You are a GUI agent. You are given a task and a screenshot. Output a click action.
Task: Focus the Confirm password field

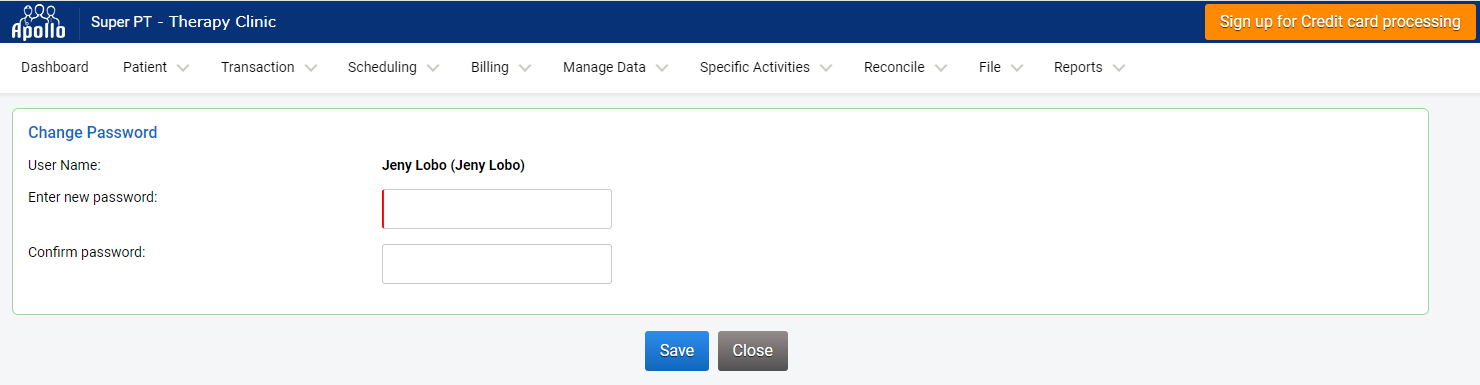[x=497, y=264]
